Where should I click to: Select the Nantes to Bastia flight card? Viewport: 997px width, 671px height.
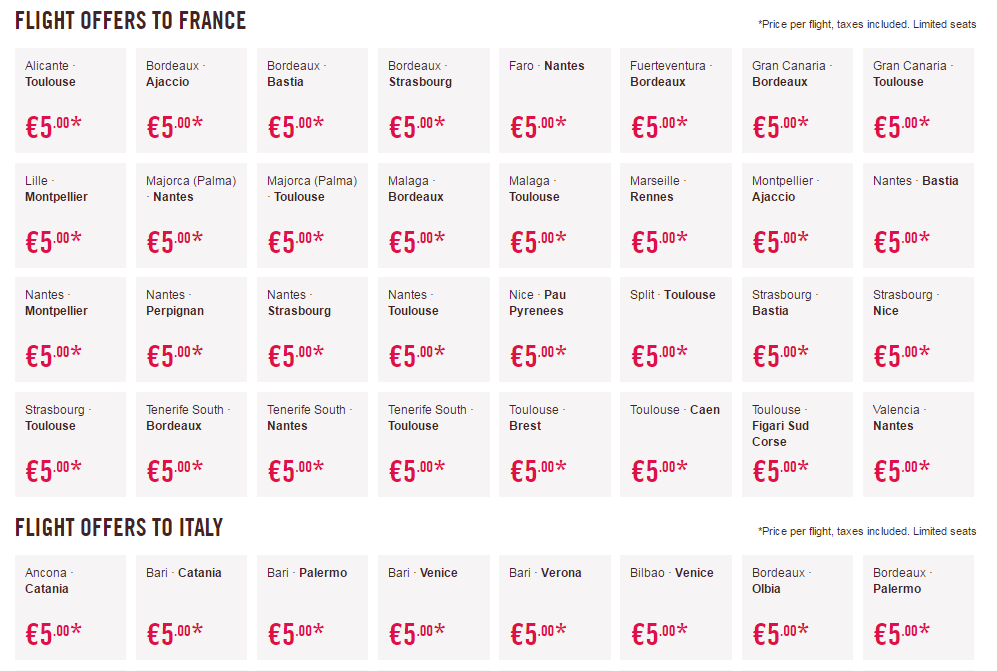pyautogui.click(x=918, y=215)
